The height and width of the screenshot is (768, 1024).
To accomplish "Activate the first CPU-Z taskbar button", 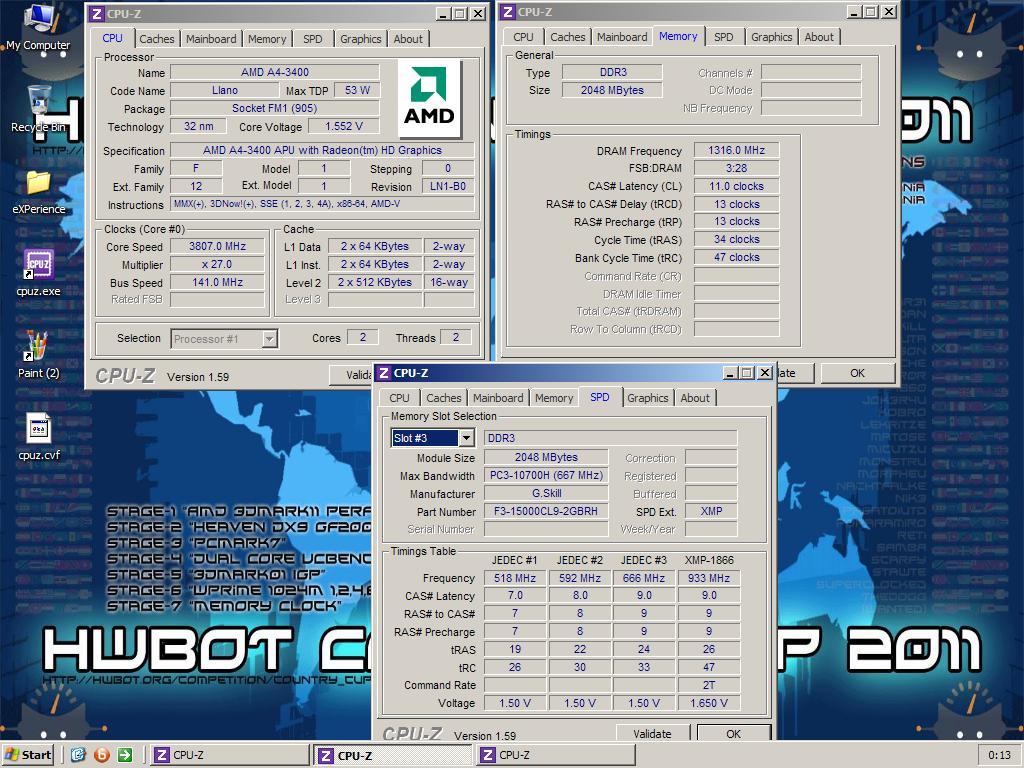I will coord(229,755).
